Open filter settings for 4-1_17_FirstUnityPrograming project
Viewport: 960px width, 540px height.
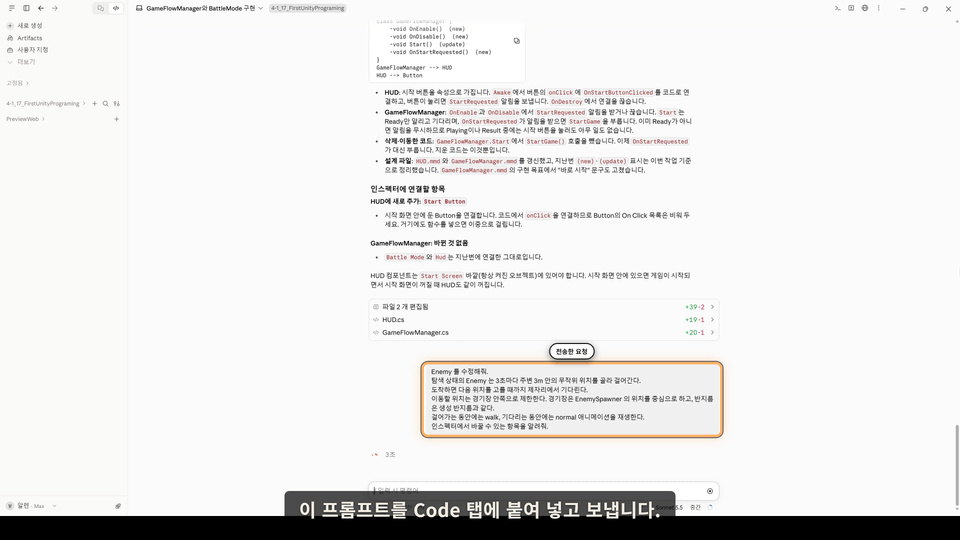point(116,103)
